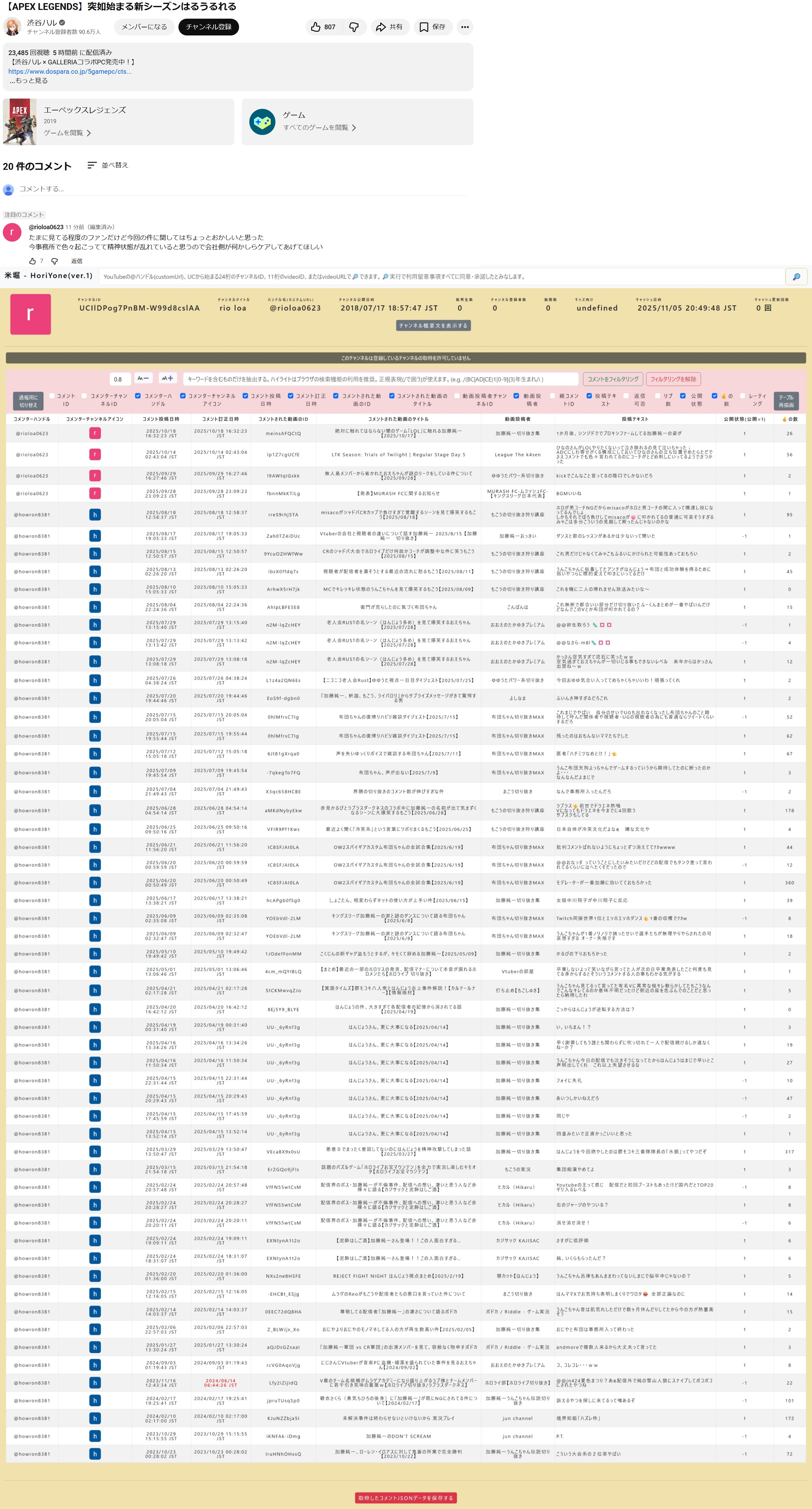Expand description with …もっと見る
The image size is (812, 1509).
(x=28, y=81)
